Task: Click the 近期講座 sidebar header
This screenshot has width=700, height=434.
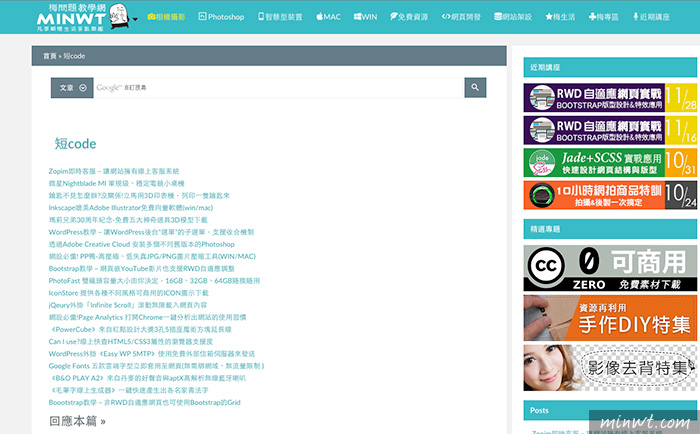Action: pos(610,67)
